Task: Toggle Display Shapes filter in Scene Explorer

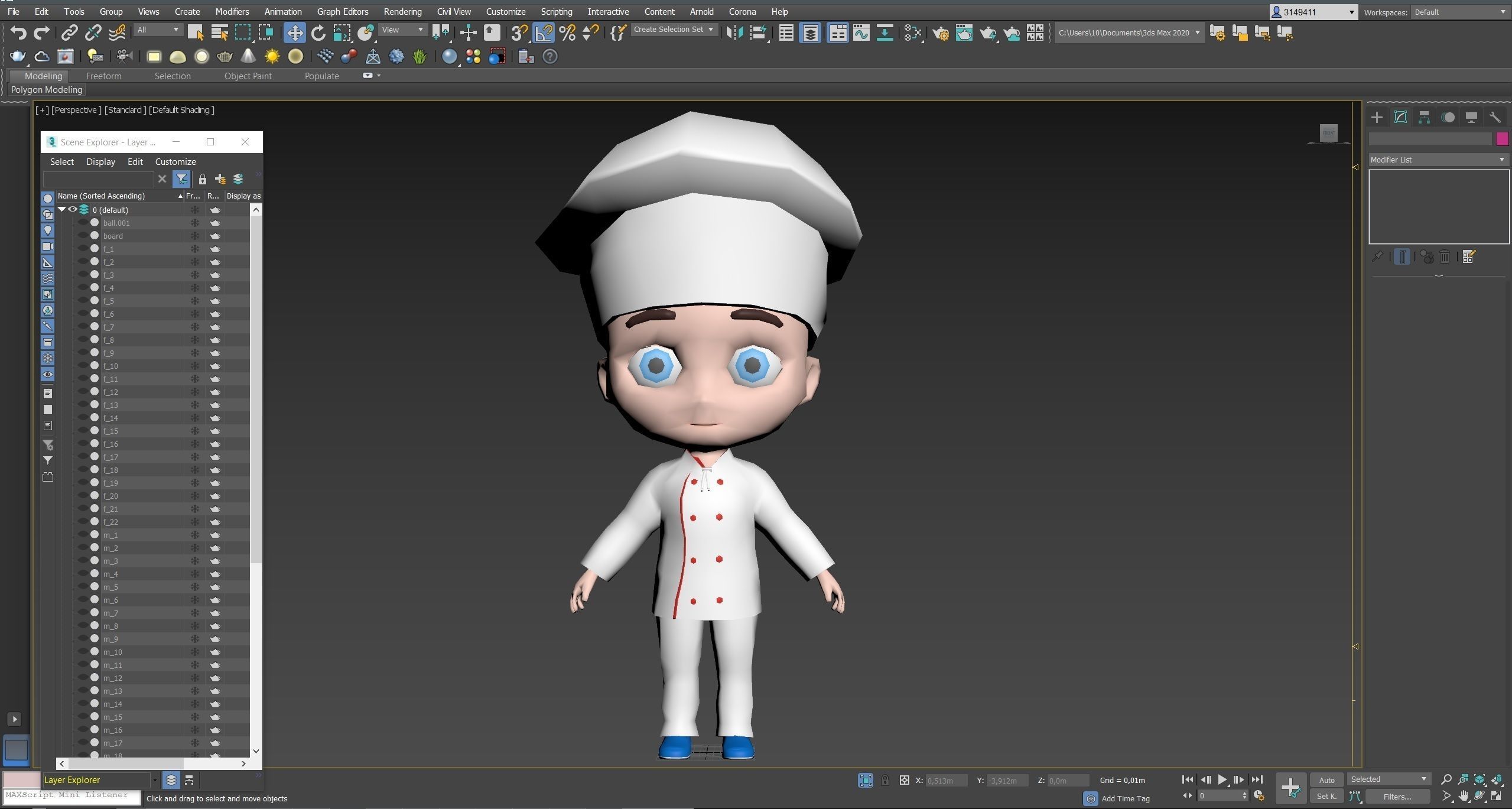Action: (x=48, y=215)
